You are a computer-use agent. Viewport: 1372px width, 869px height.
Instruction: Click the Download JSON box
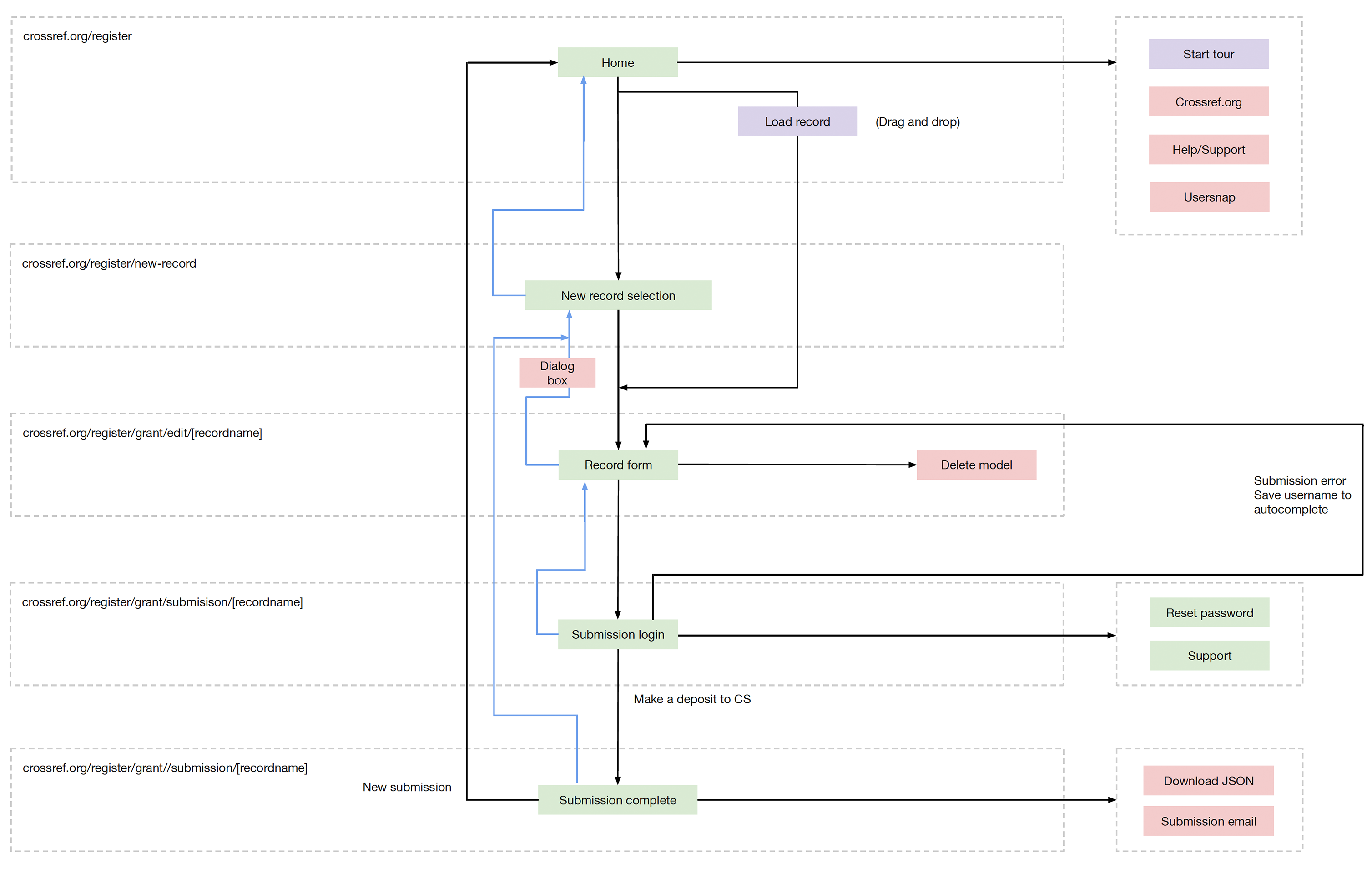click(x=1208, y=781)
